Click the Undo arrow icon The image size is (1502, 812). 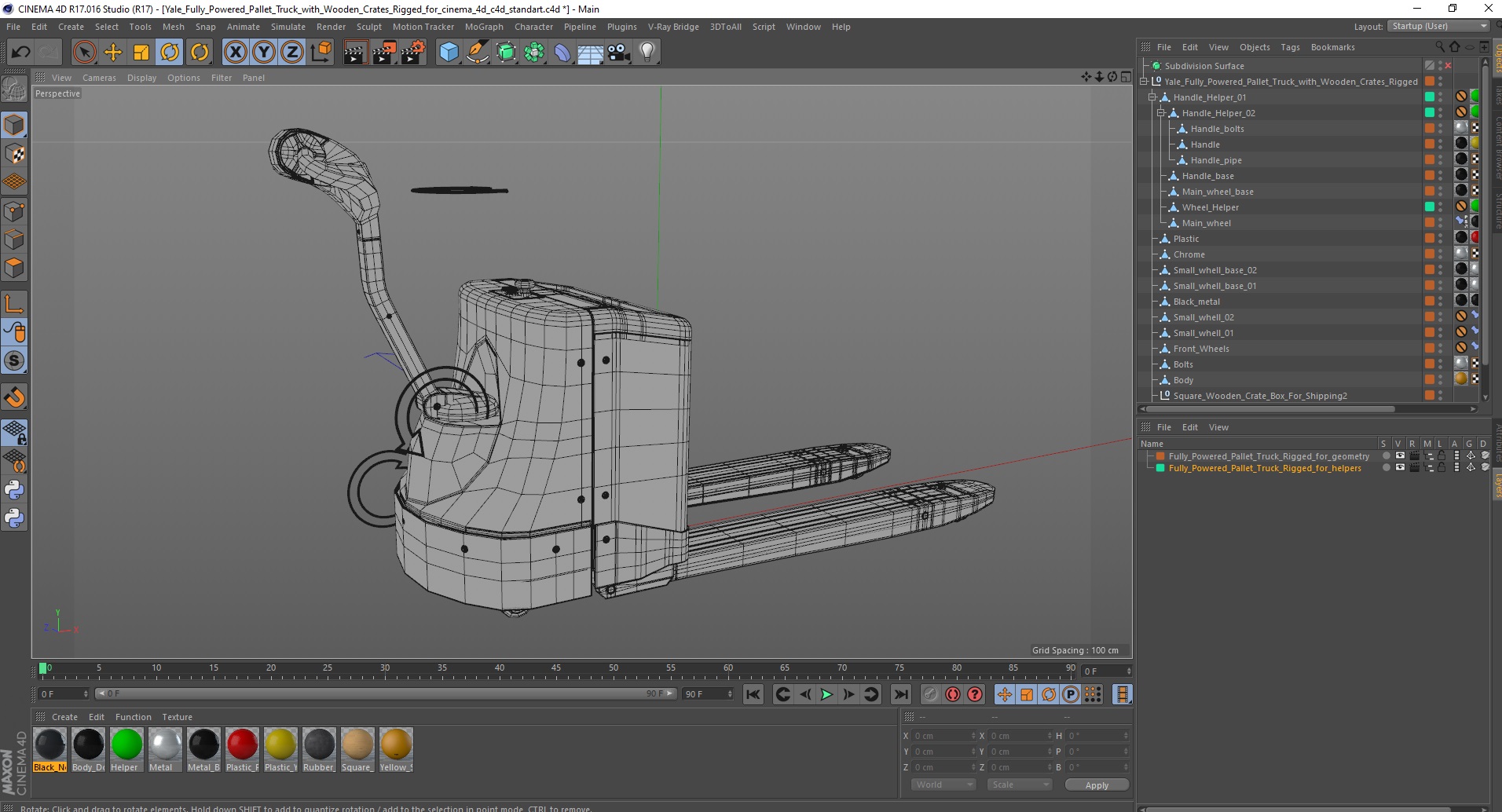pyautogui.click(x=21, y=53)
